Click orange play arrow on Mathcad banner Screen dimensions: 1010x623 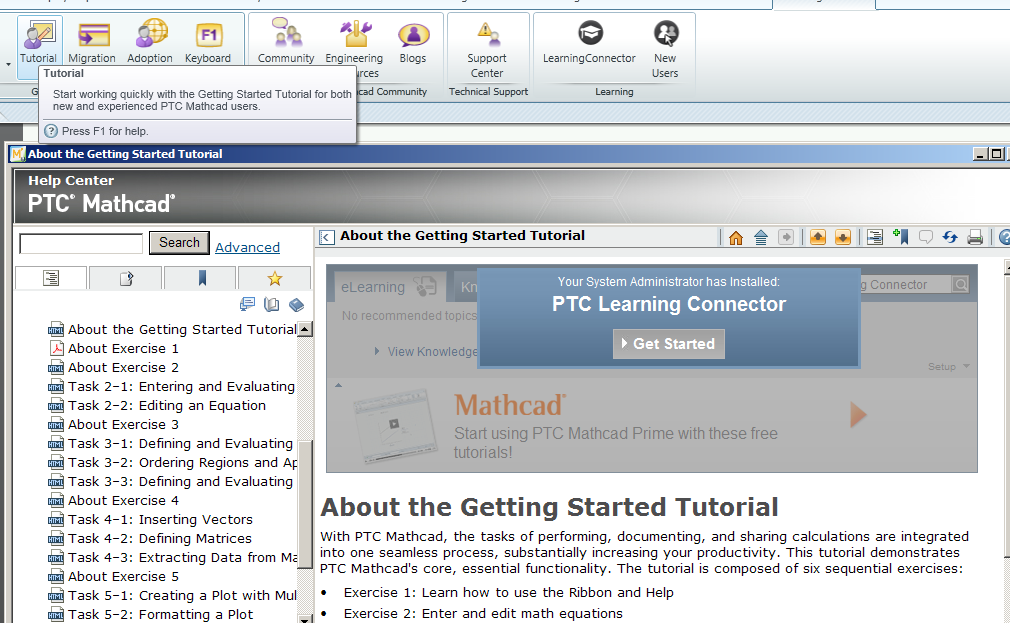tap(858, 415)
